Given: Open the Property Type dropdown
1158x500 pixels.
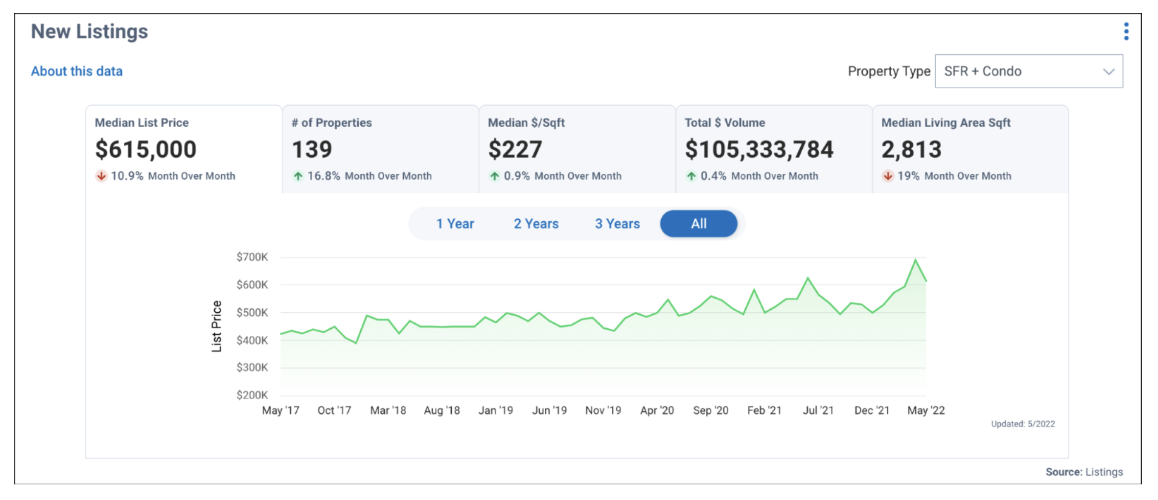Looking at the screenshot, I should pyautogui.click(x=1029, y=72).
